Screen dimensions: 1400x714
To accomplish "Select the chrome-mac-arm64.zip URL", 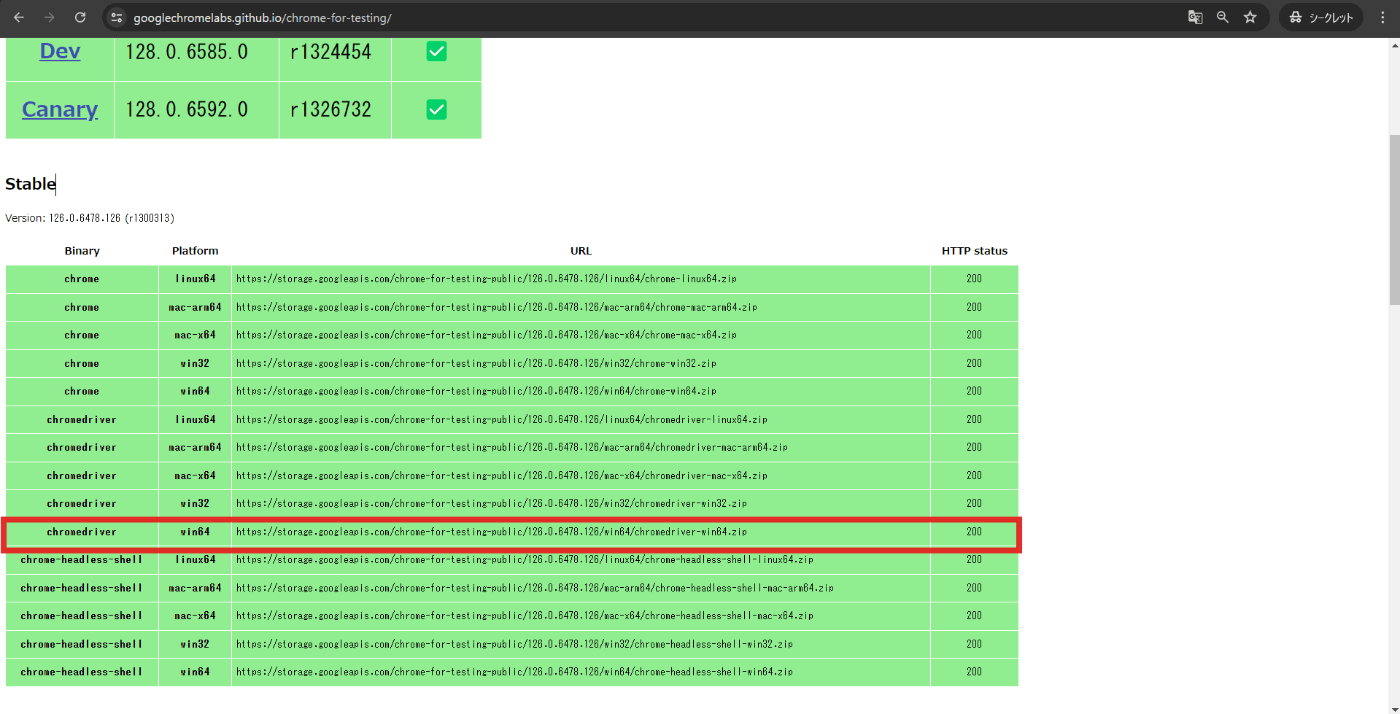I will click(x=496, y=307).
